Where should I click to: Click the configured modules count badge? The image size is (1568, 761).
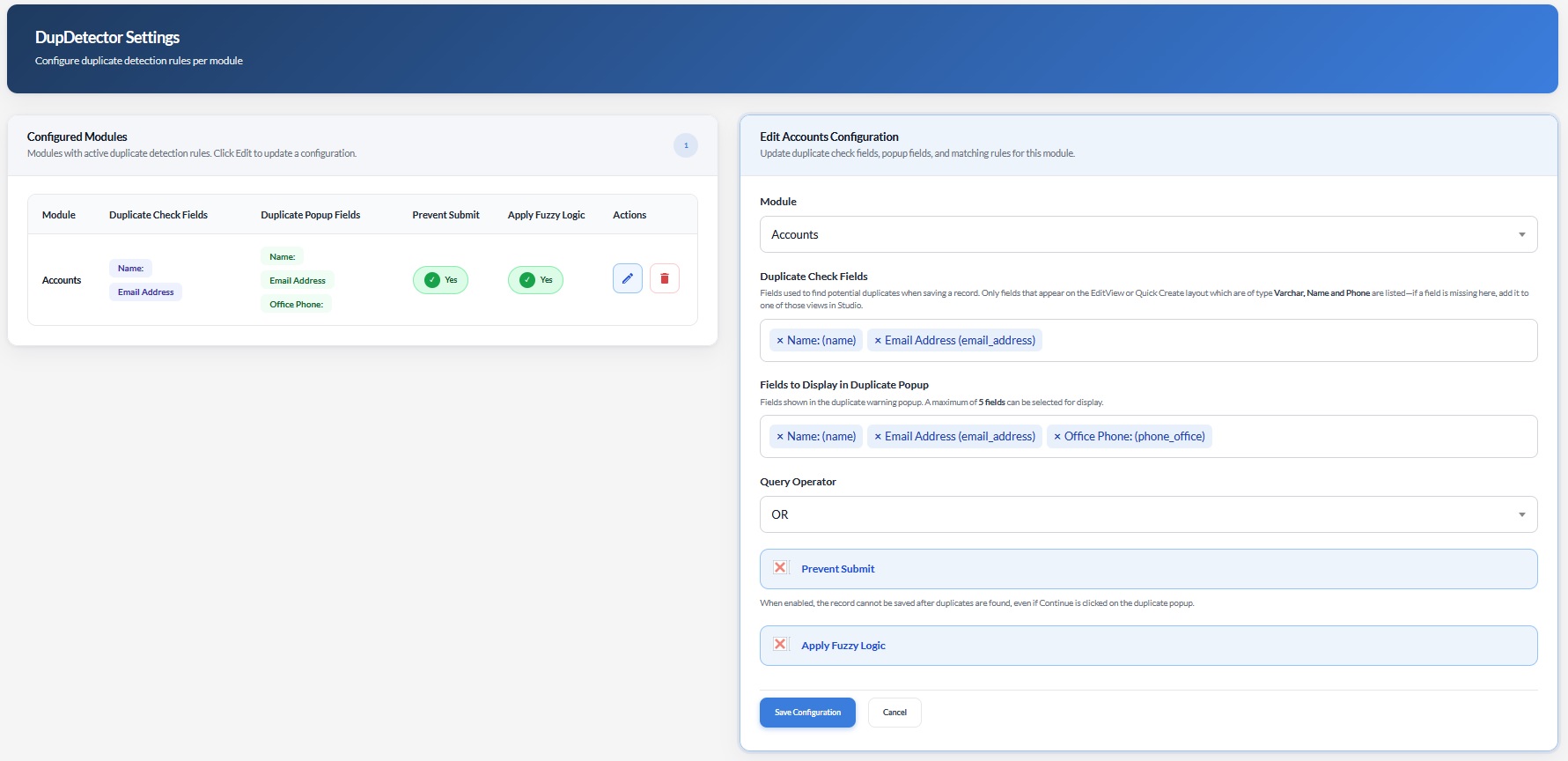(x=686, y=145)
